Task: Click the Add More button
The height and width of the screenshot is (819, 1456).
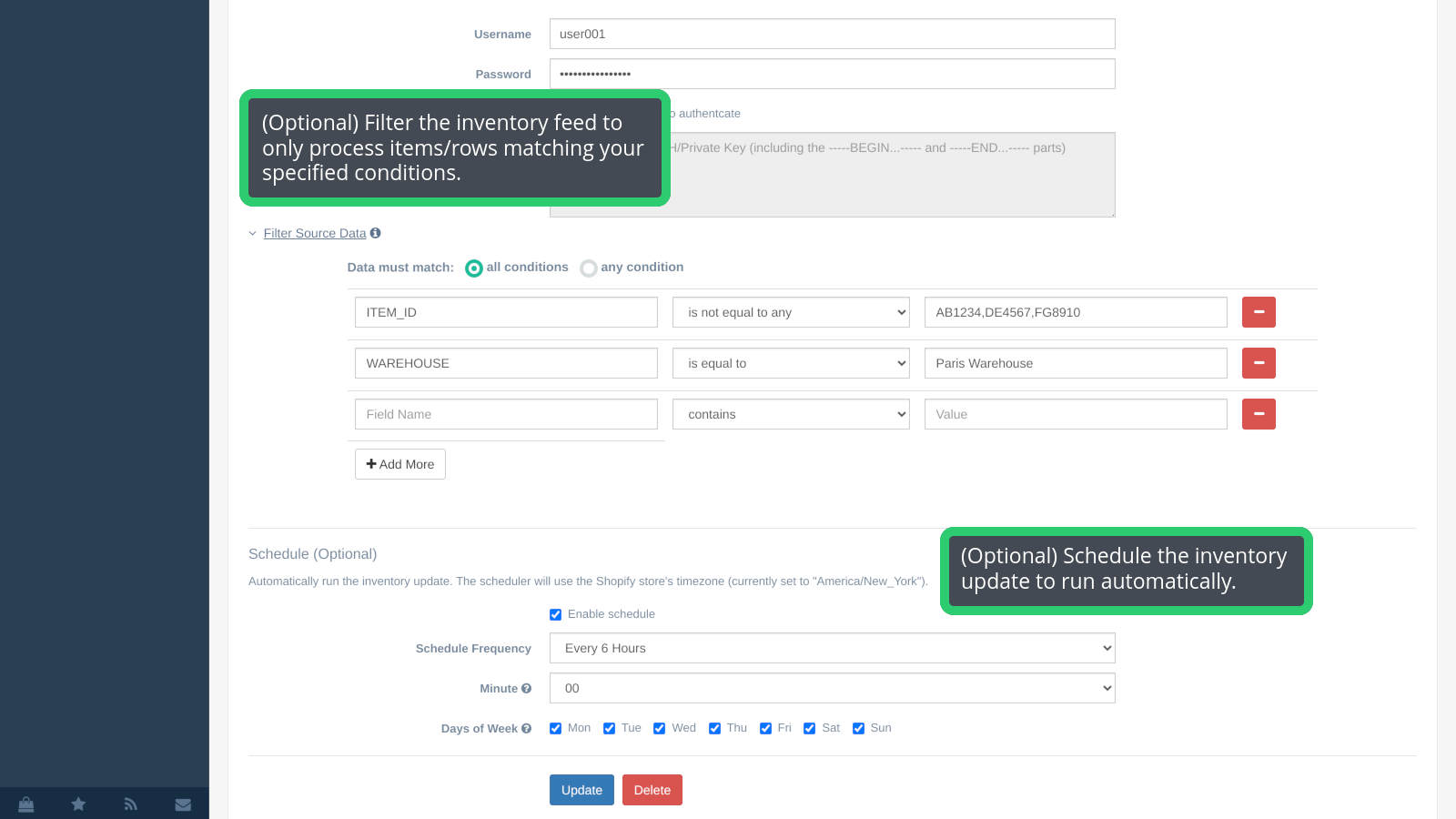Action: (399, 463)
